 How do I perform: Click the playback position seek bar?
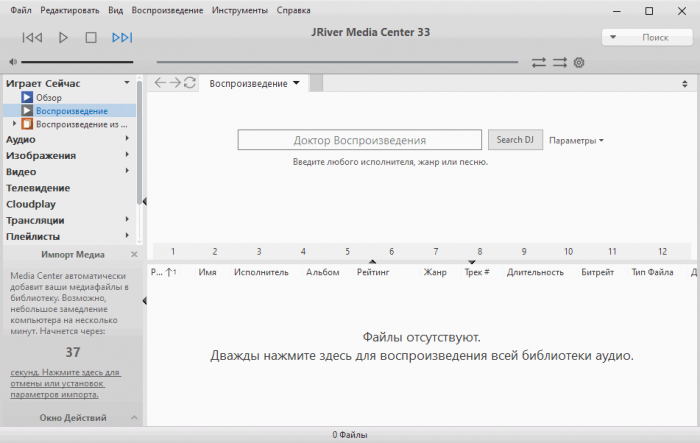337,62
